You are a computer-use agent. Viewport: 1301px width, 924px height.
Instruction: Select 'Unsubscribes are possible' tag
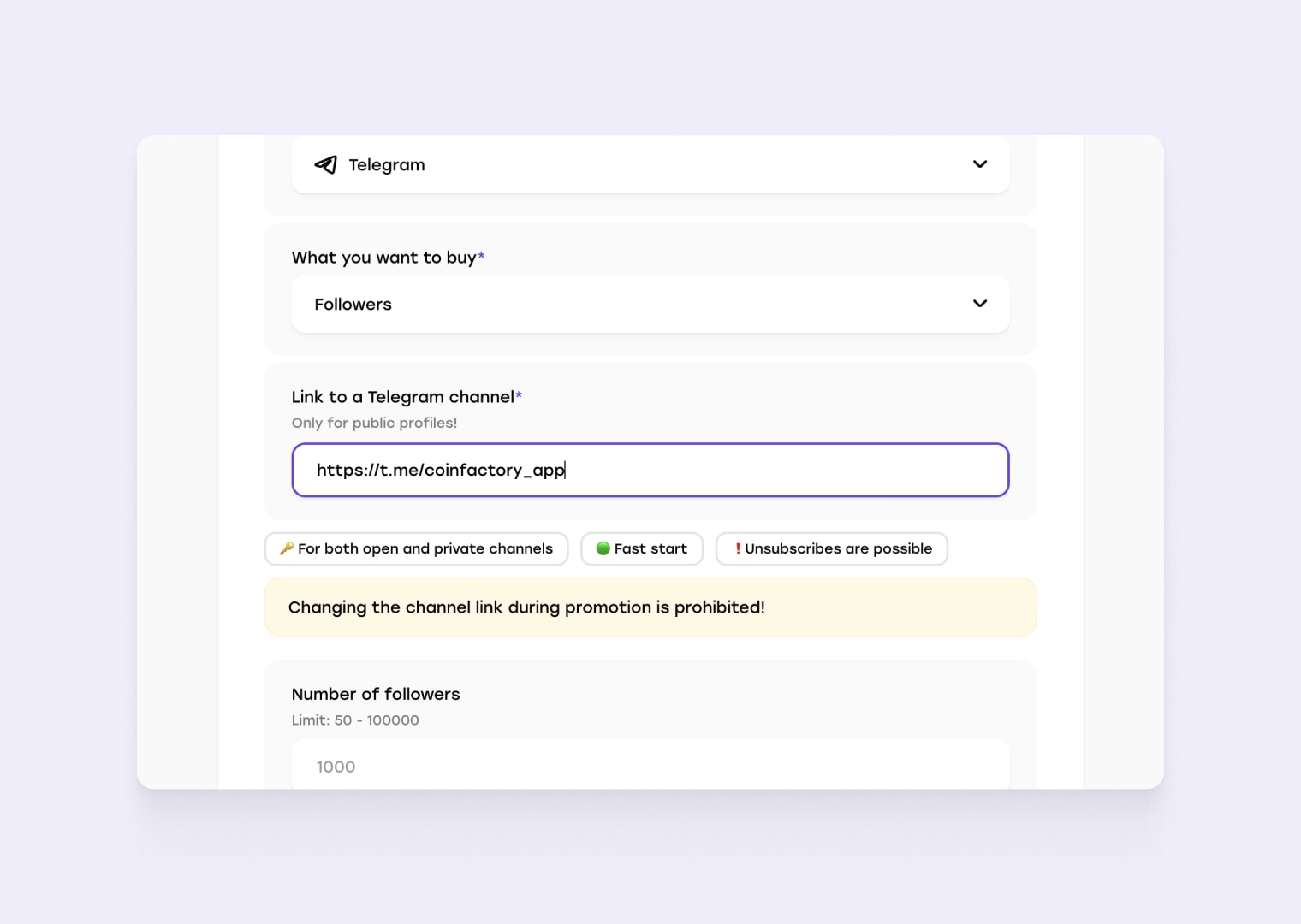[x=832, y=548]
